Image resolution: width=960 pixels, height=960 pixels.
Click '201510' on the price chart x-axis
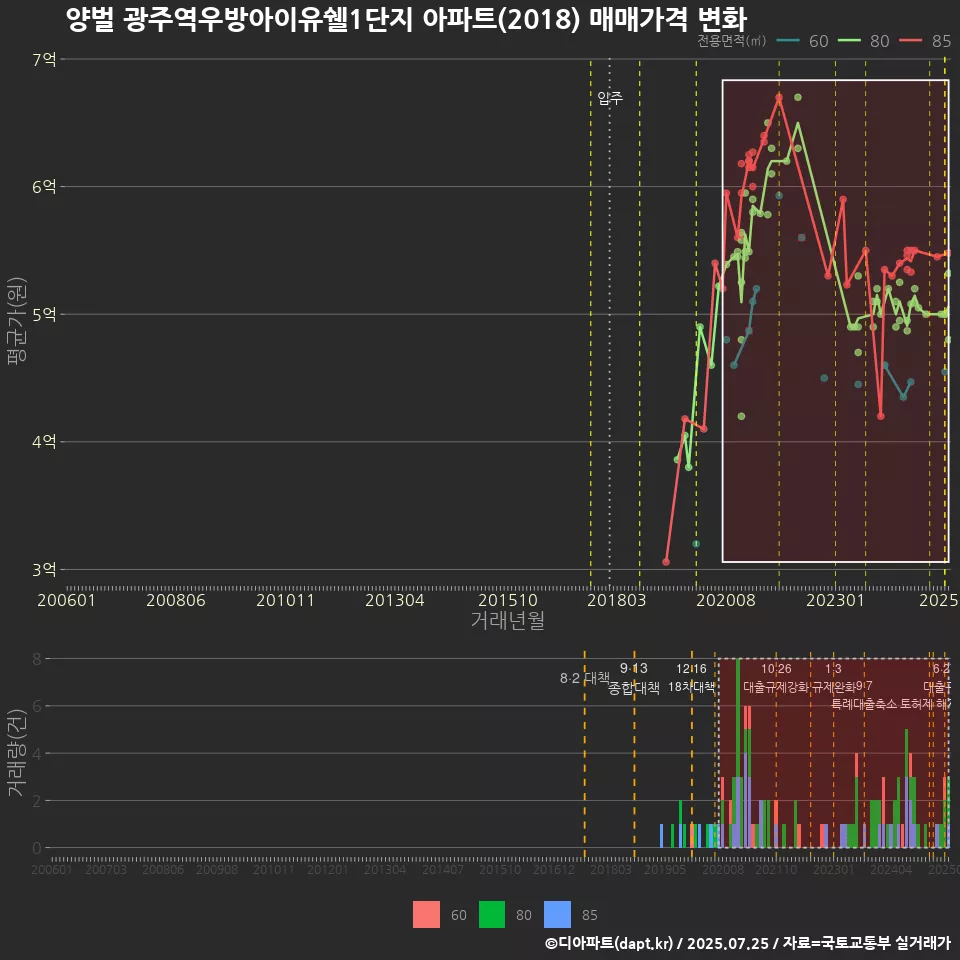click(508, 600)
